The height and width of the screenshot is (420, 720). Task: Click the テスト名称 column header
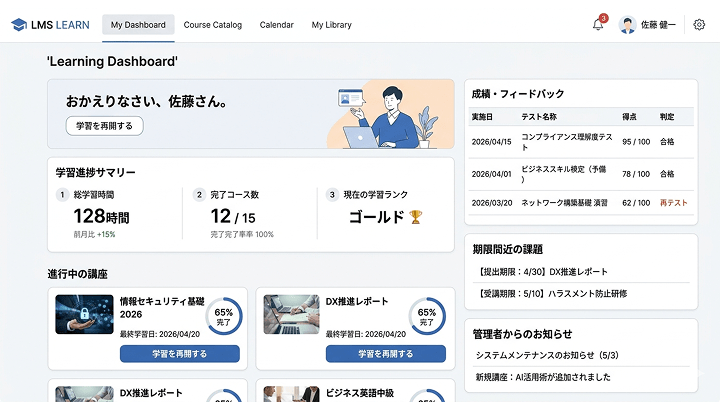539,117
